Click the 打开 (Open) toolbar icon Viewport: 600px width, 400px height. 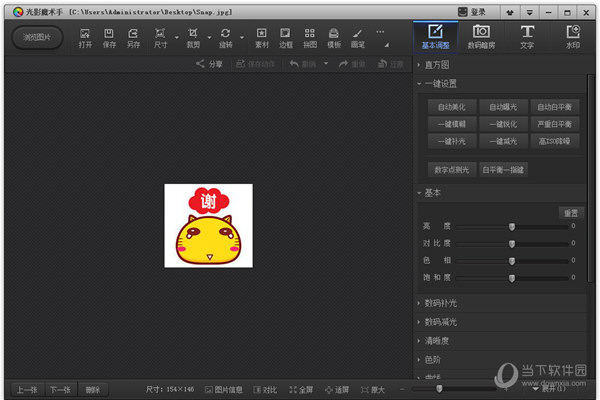85,37
